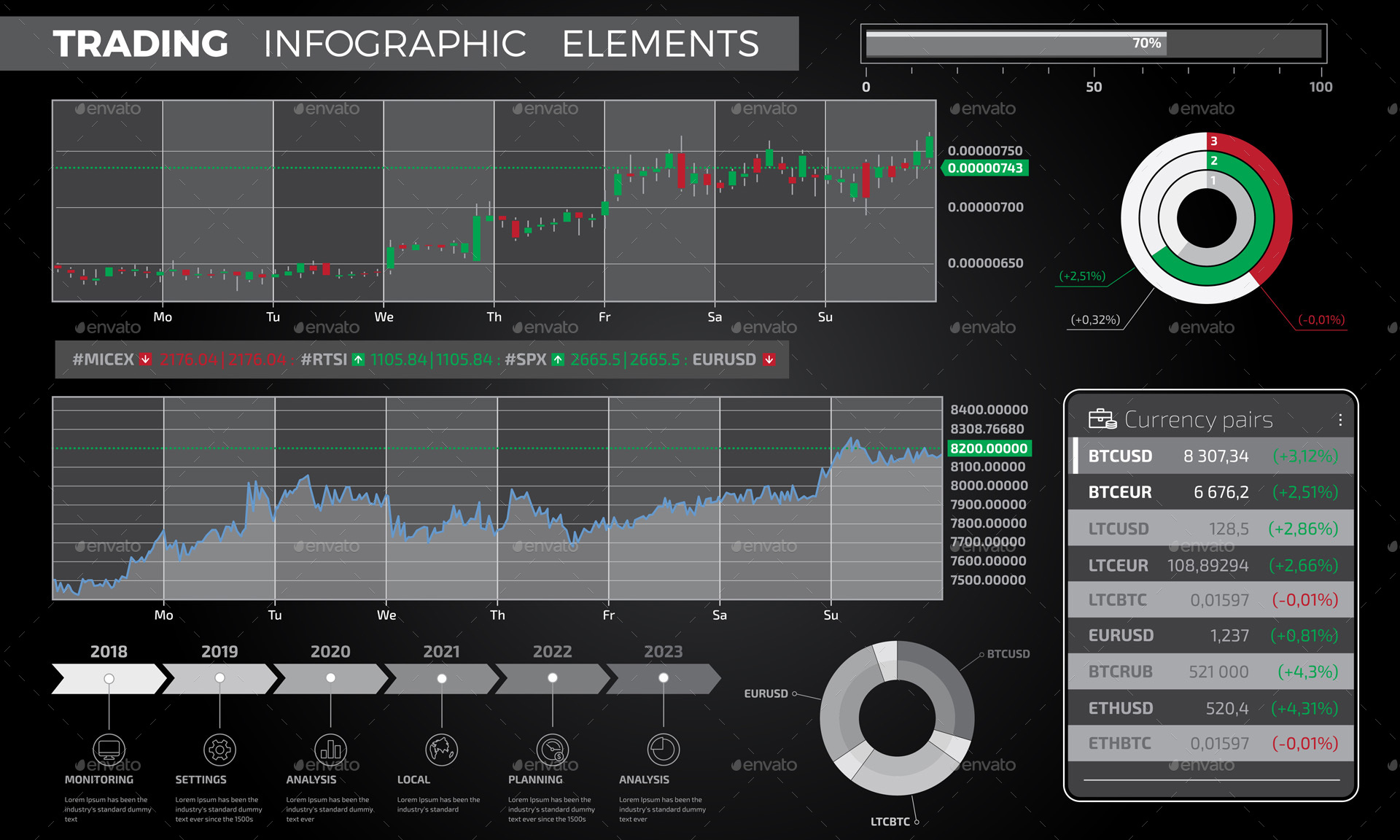Click the green 0.00000743 price marker
The width and height of the screenshot is (1400, 840).
coord(986,168)
